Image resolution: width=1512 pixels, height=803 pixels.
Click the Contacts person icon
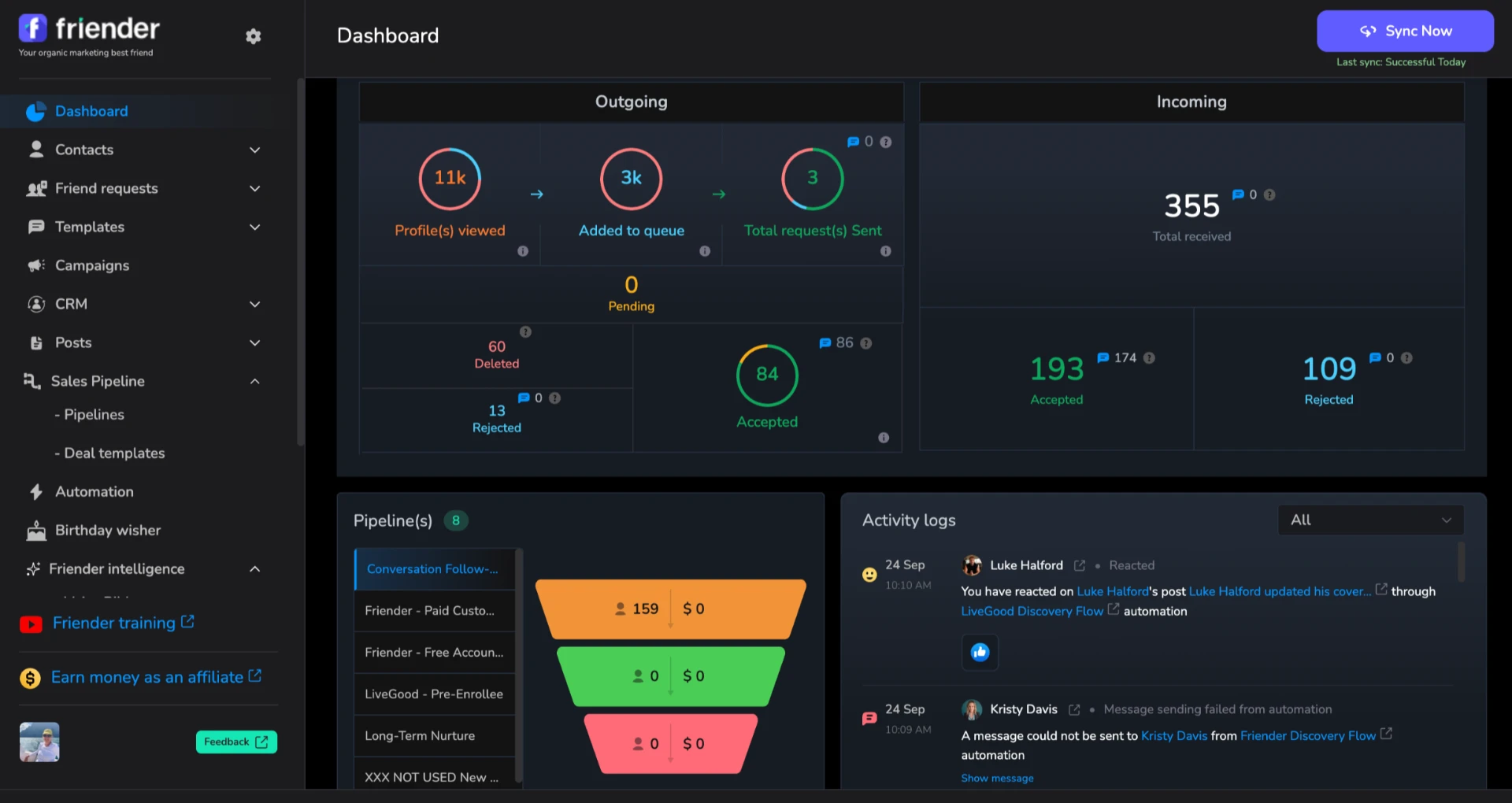click(36, 150)
